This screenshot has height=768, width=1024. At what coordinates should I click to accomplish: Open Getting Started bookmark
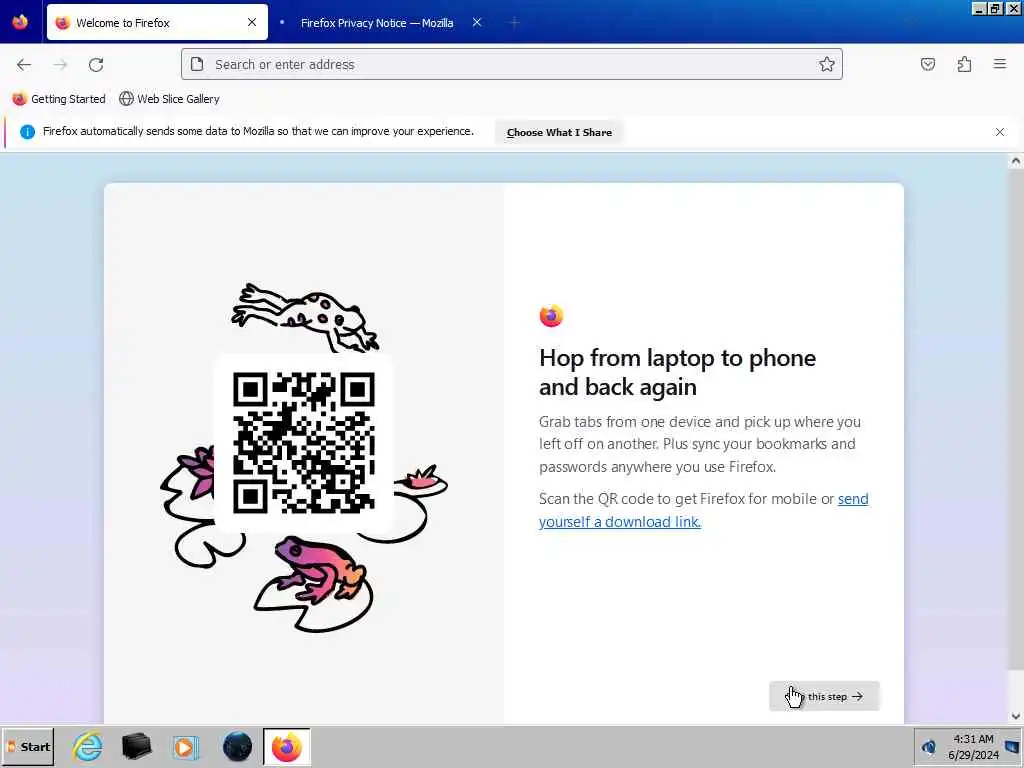pyautogui.click(x=59, y=99)
